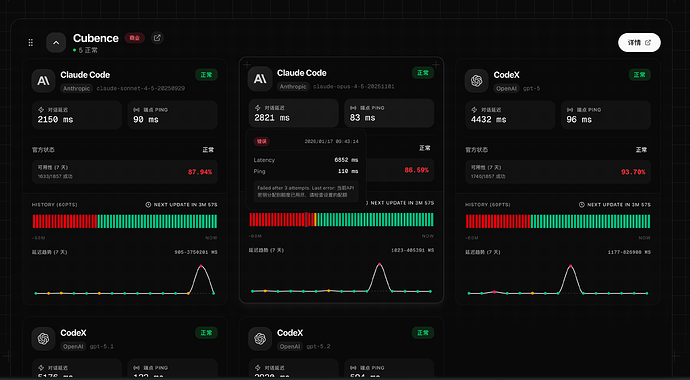Click the 4432 ms latency value
The image size is (690, 380).
click(x=488, y=120)
